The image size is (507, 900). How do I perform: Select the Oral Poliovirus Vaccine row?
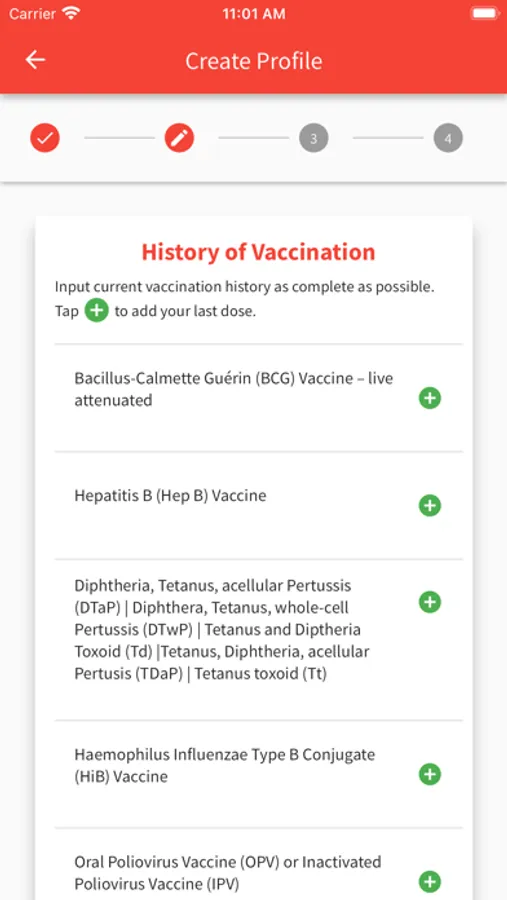point(258,864)
